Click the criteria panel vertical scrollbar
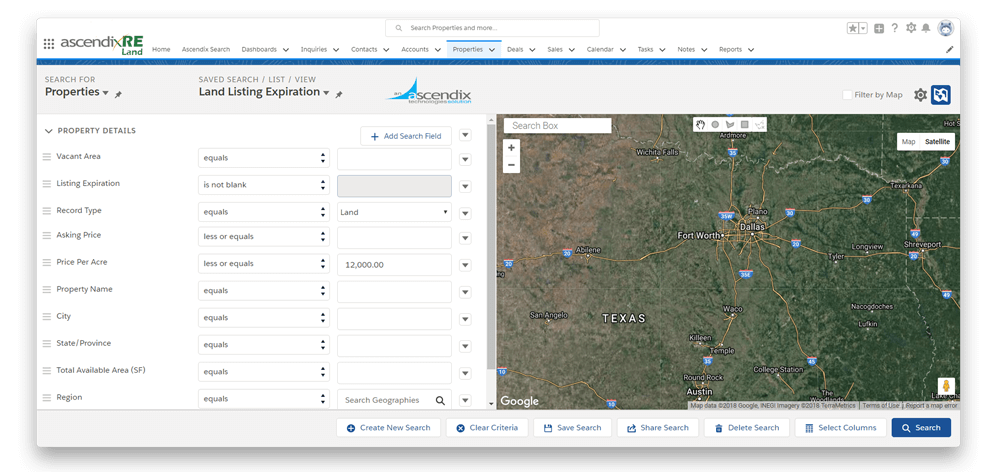1000x472 pixels. click(x=490, y=247)
